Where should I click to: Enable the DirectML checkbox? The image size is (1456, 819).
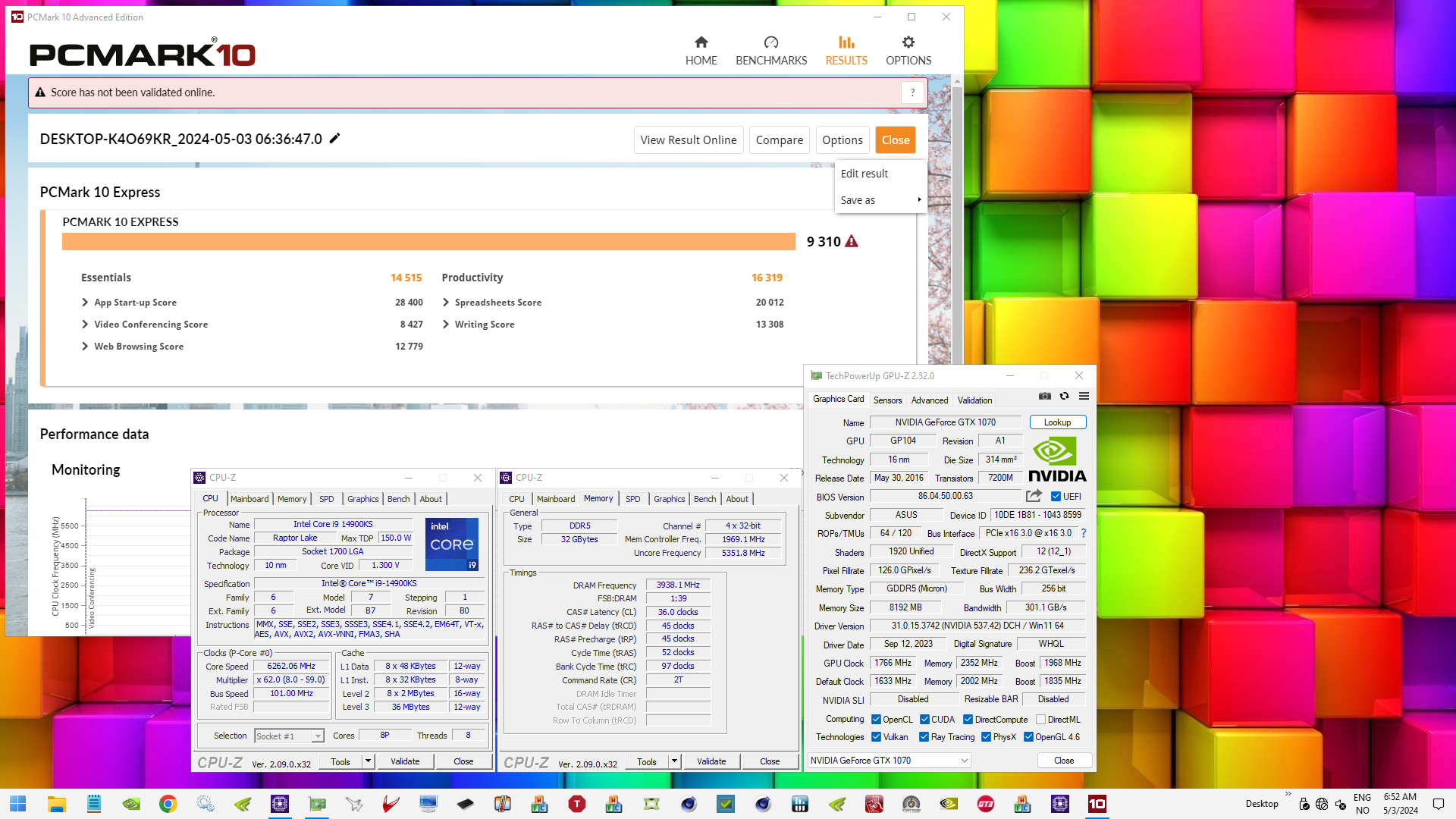click(x=1041, y=720)
